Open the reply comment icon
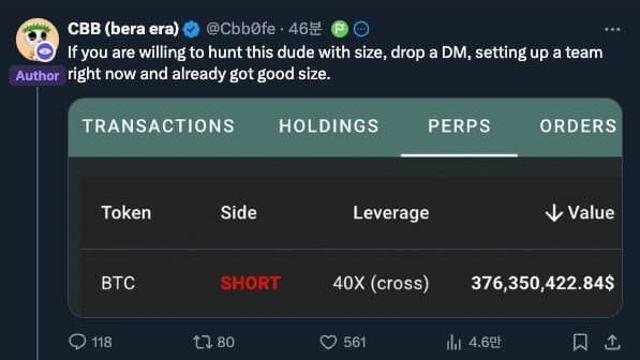Viewport: 640px width, 360px height. (x=78, y=342)
